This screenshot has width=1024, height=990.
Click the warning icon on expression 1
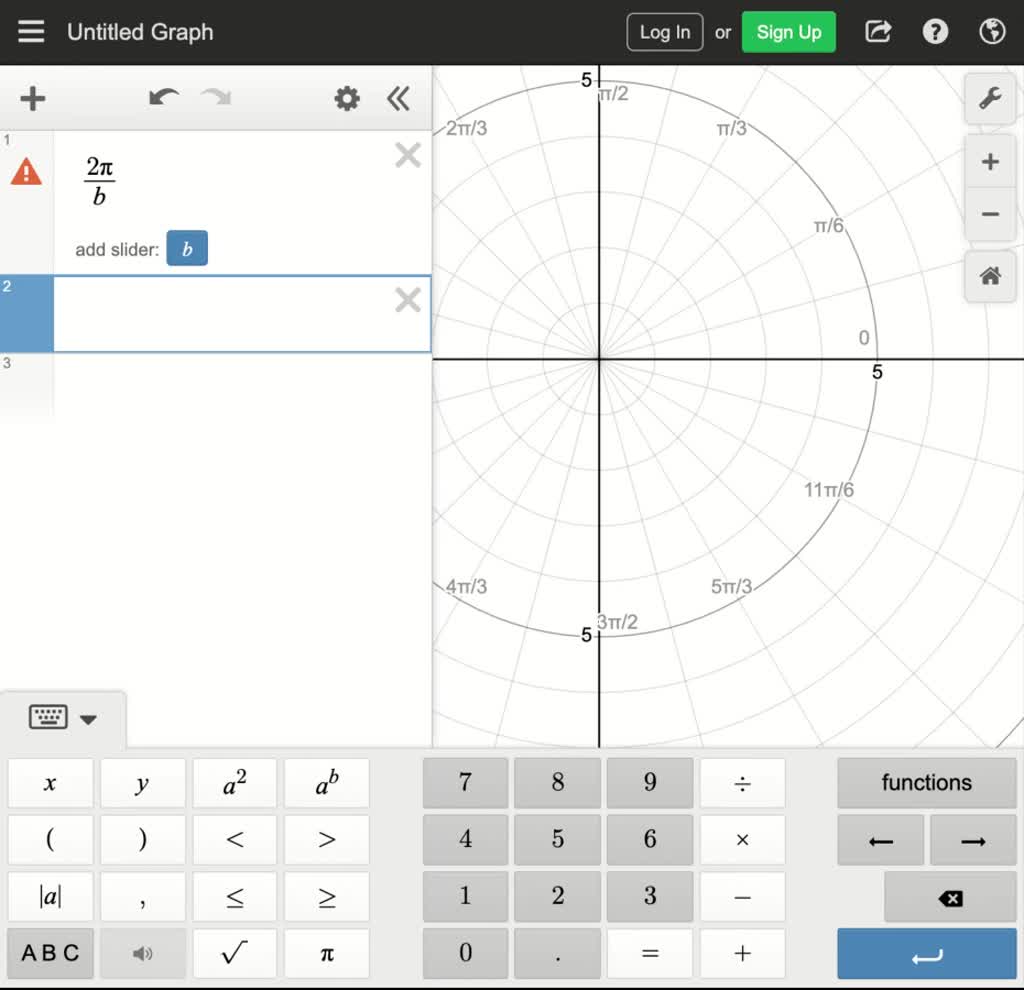point(26,173)
